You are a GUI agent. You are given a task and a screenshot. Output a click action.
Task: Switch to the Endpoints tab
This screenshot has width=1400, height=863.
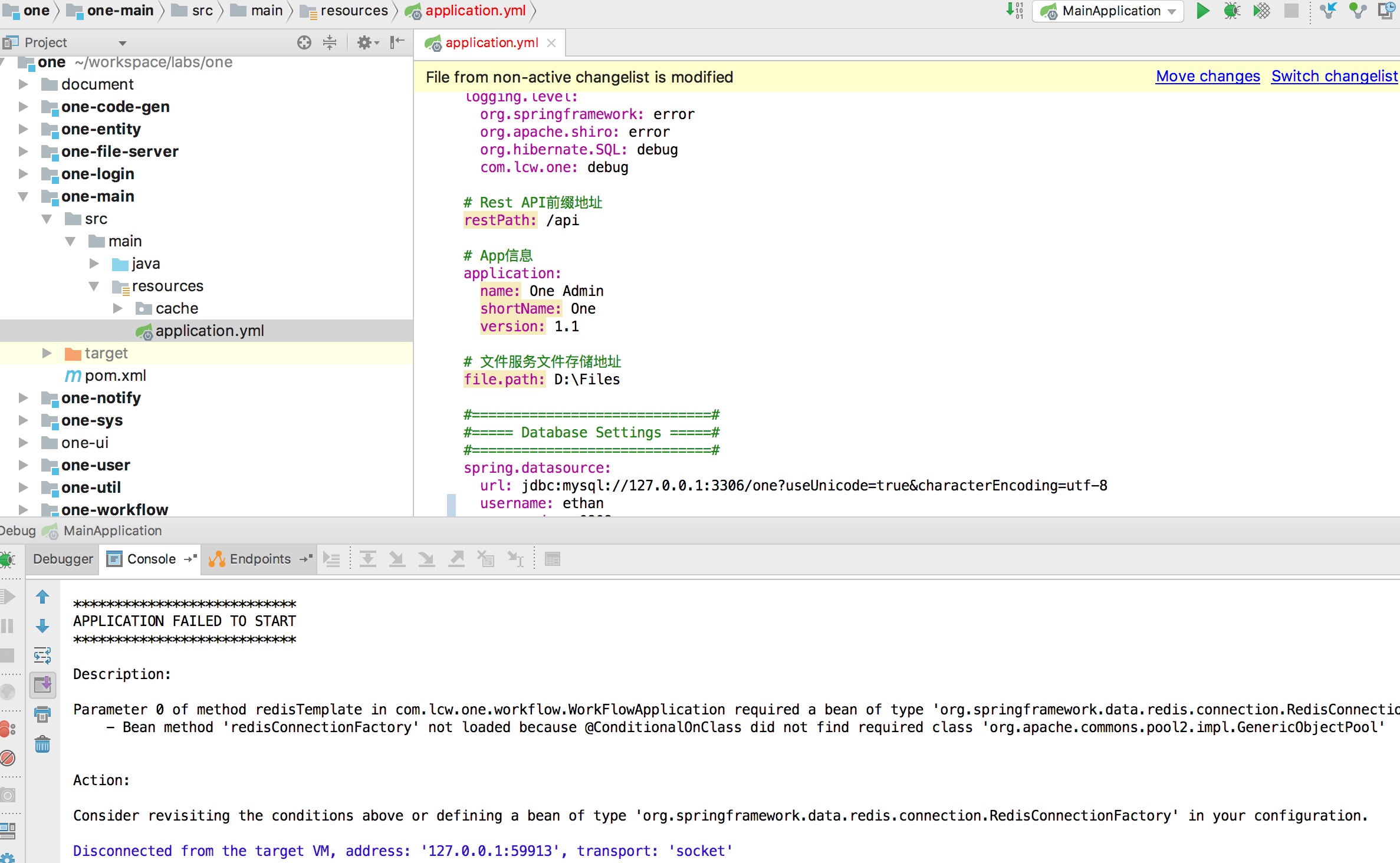click(259, 559)
